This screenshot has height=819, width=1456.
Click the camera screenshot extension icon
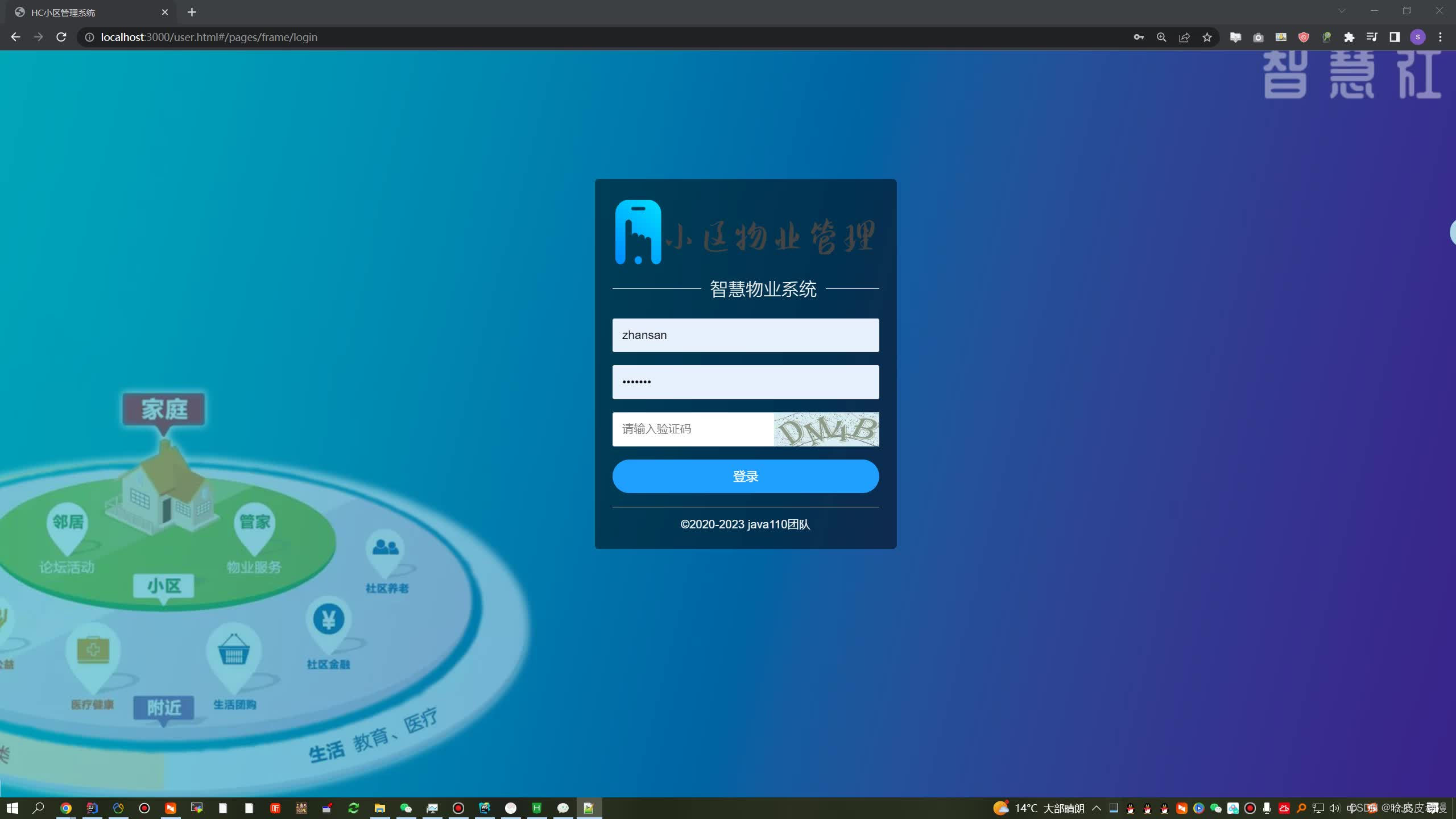(1258, 38)
